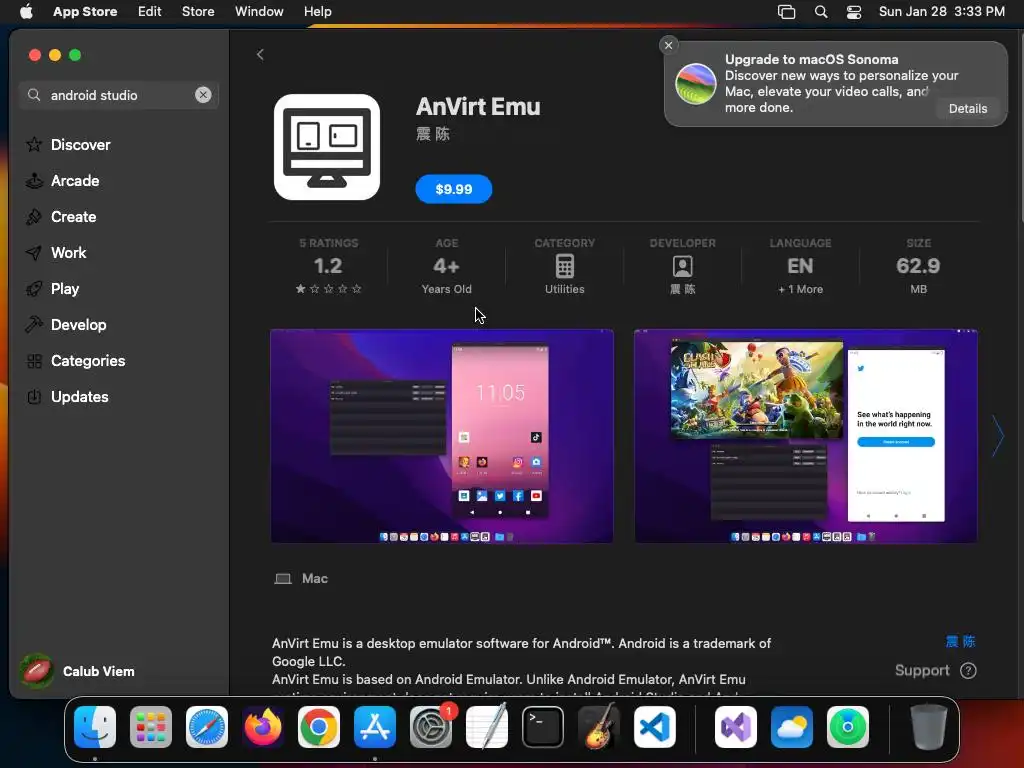Open TextEdit from the Dock
1024x768 pixels.
[x=487, y=727]
